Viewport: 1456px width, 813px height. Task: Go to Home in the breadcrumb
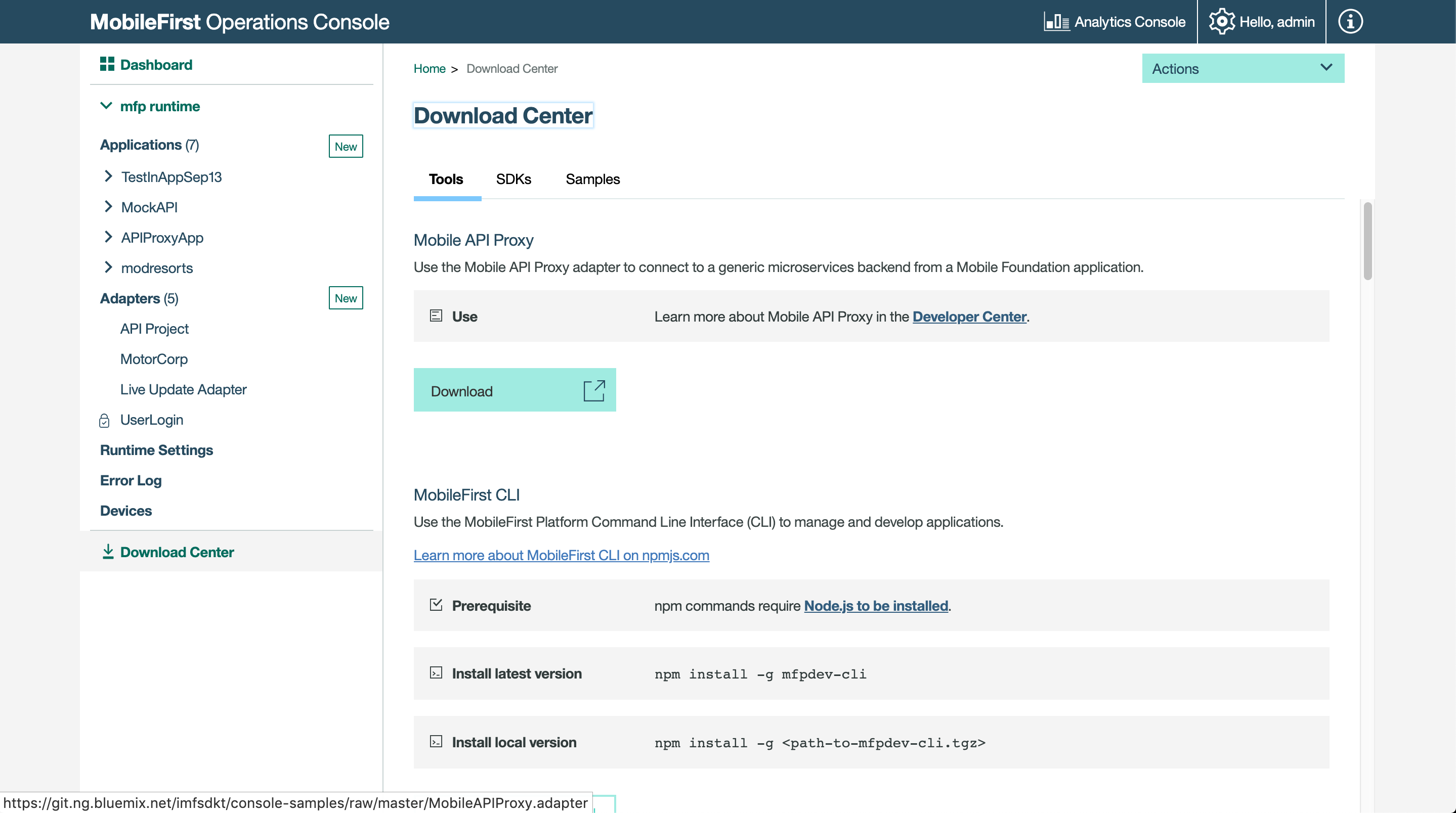tap(429, 68)
